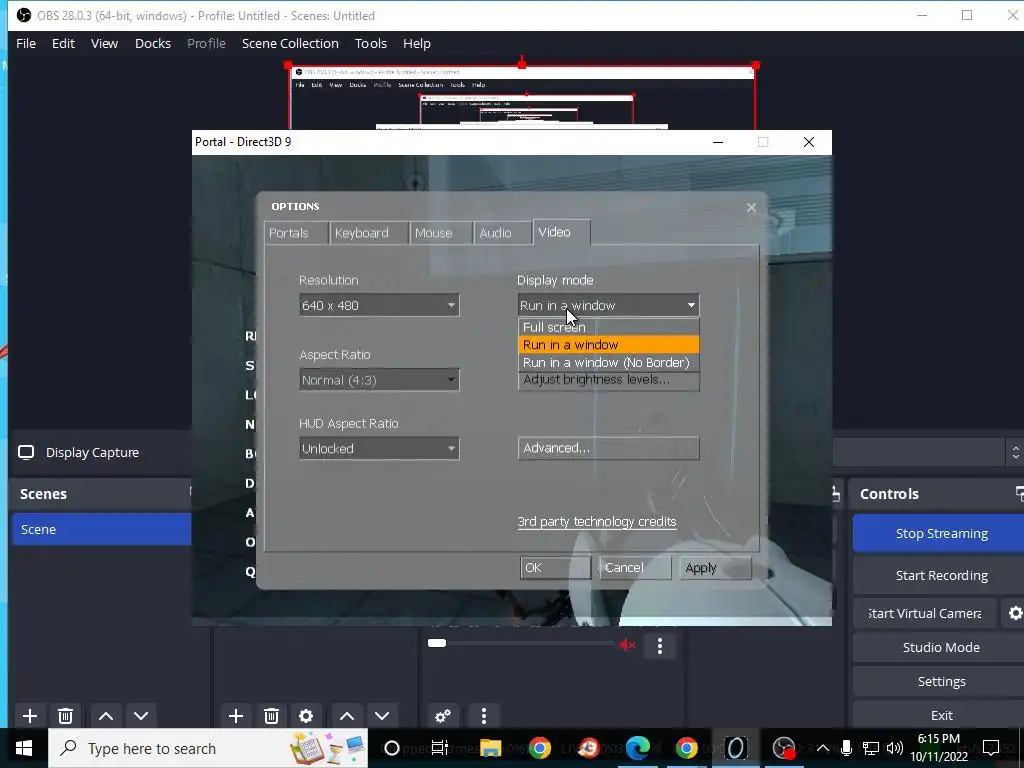Switch to Keyboard tab in Options

point(369,233)
